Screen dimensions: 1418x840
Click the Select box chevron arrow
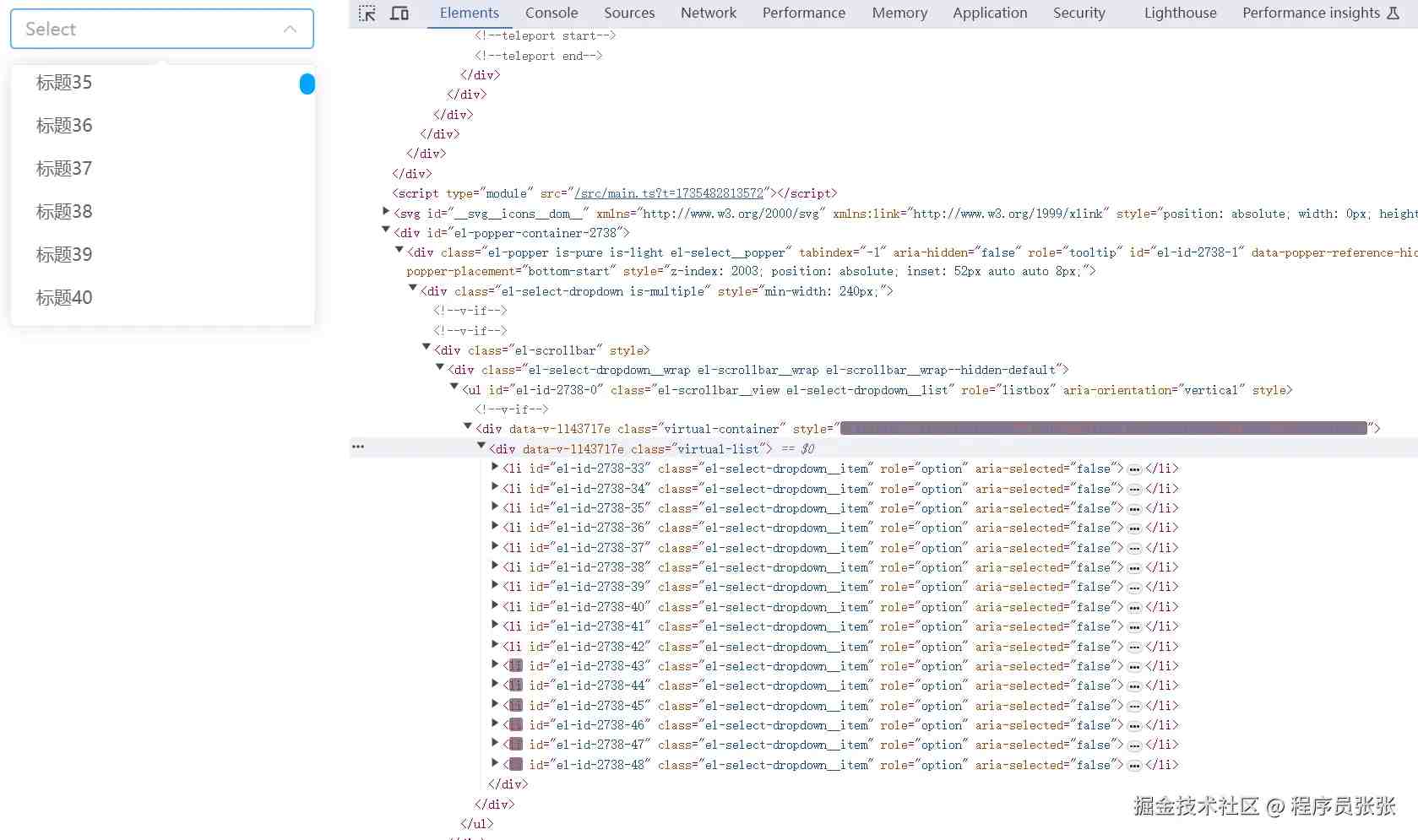290,29
